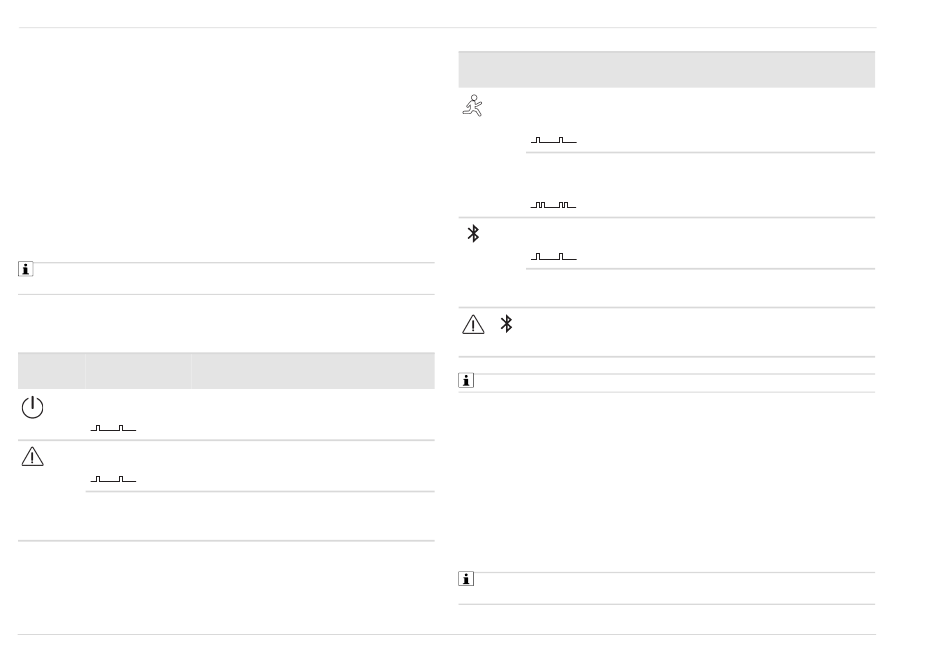Click the running person icon
950x653 pixels.
tap(473, 105)
